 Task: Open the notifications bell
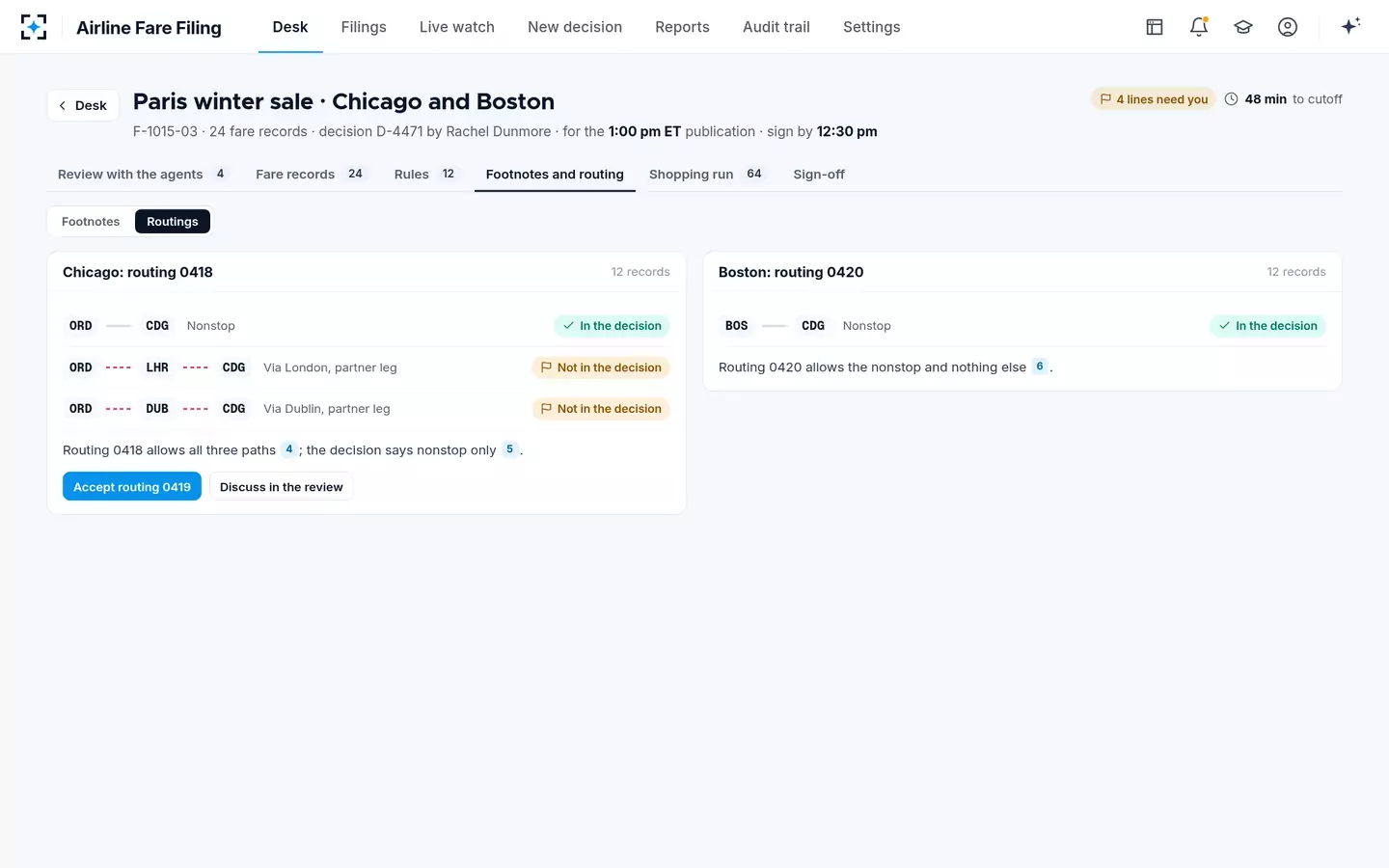point(1199,27)
